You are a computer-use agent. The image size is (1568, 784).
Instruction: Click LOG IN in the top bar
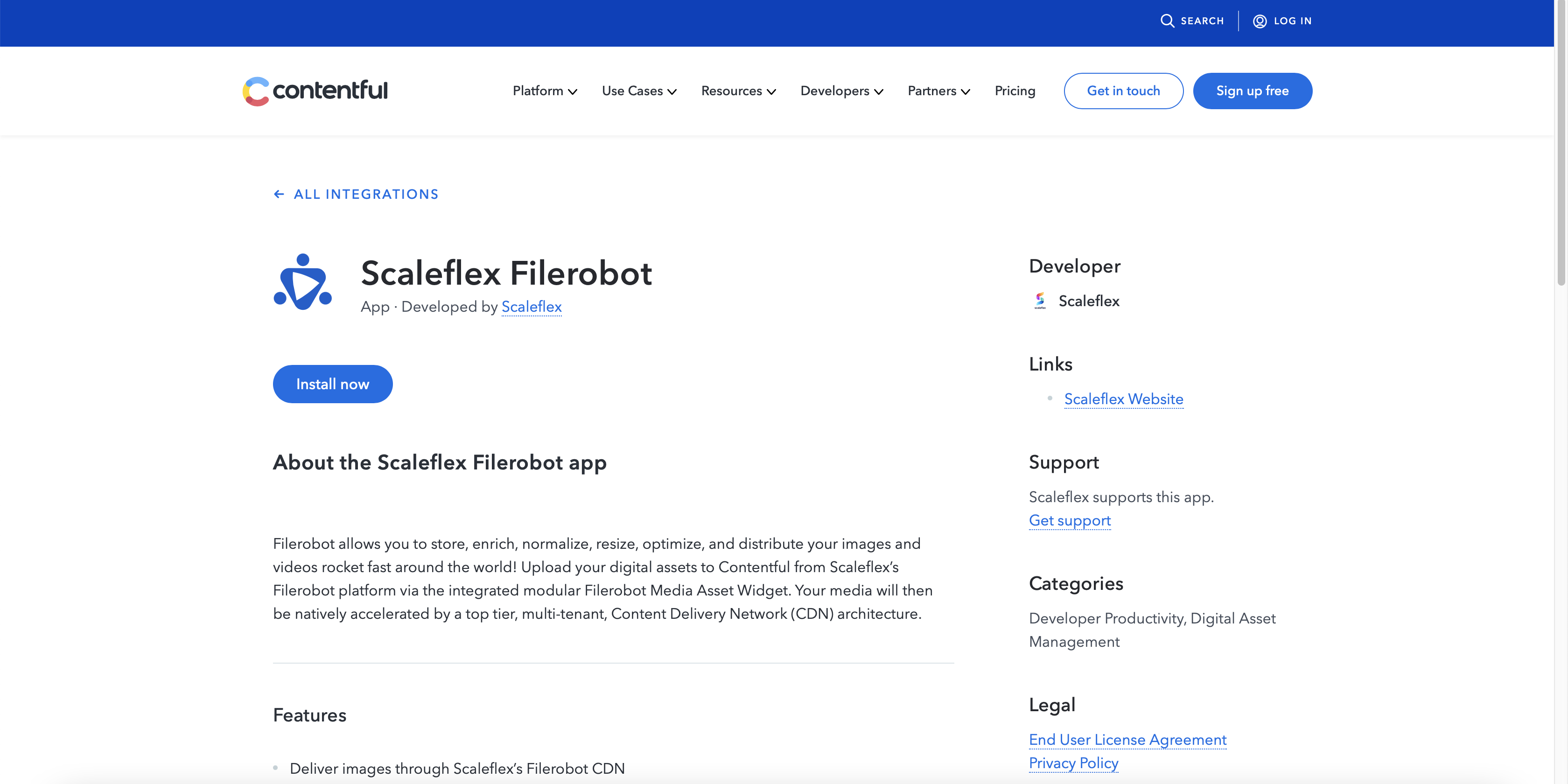(x=1282, y=21)
